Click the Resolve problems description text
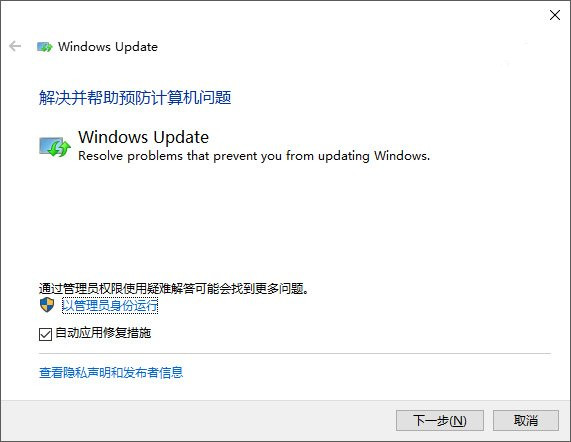 tap(254, 156)
